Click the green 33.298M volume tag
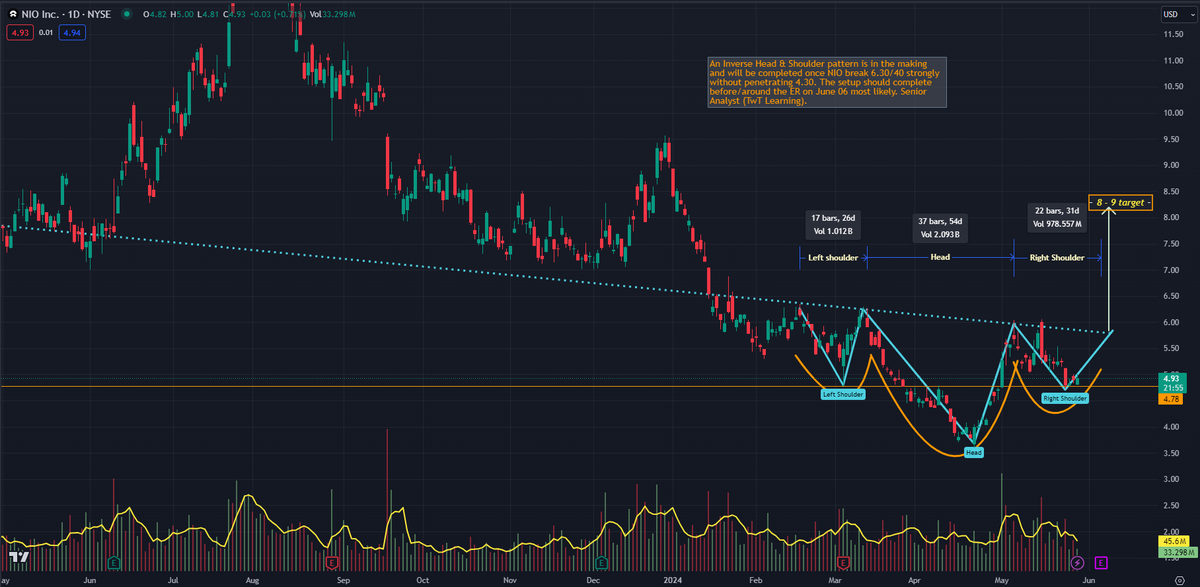This screenshot has height=587, width=1200. [x=1176, y=551]
